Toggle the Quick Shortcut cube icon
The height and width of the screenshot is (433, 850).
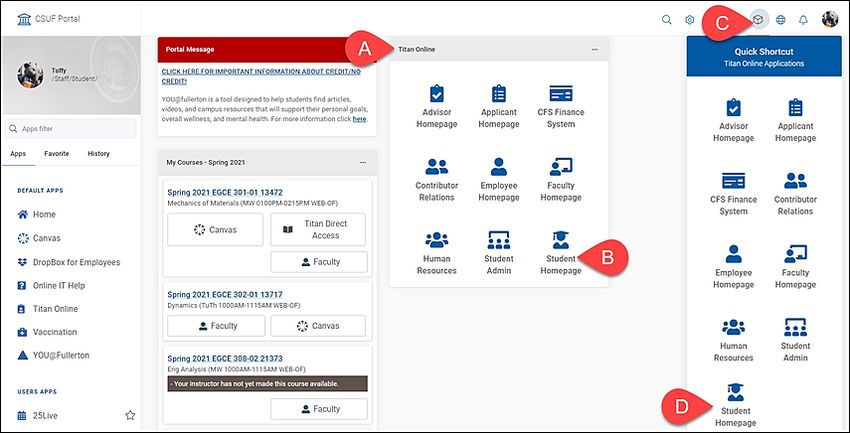[x=759, y=20]
